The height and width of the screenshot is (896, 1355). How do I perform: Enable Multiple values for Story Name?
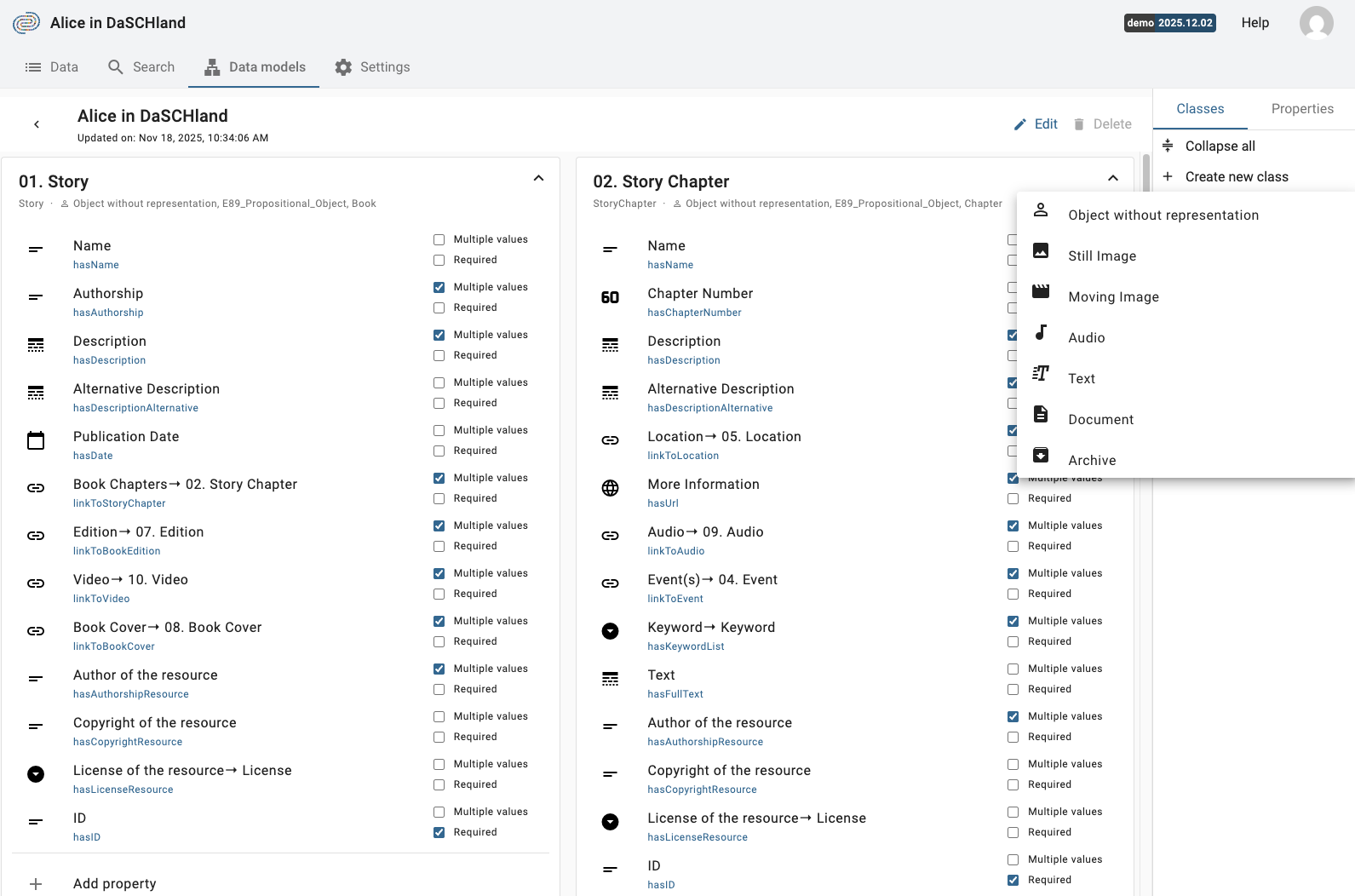pyautogui.click(x=439, y=239)
